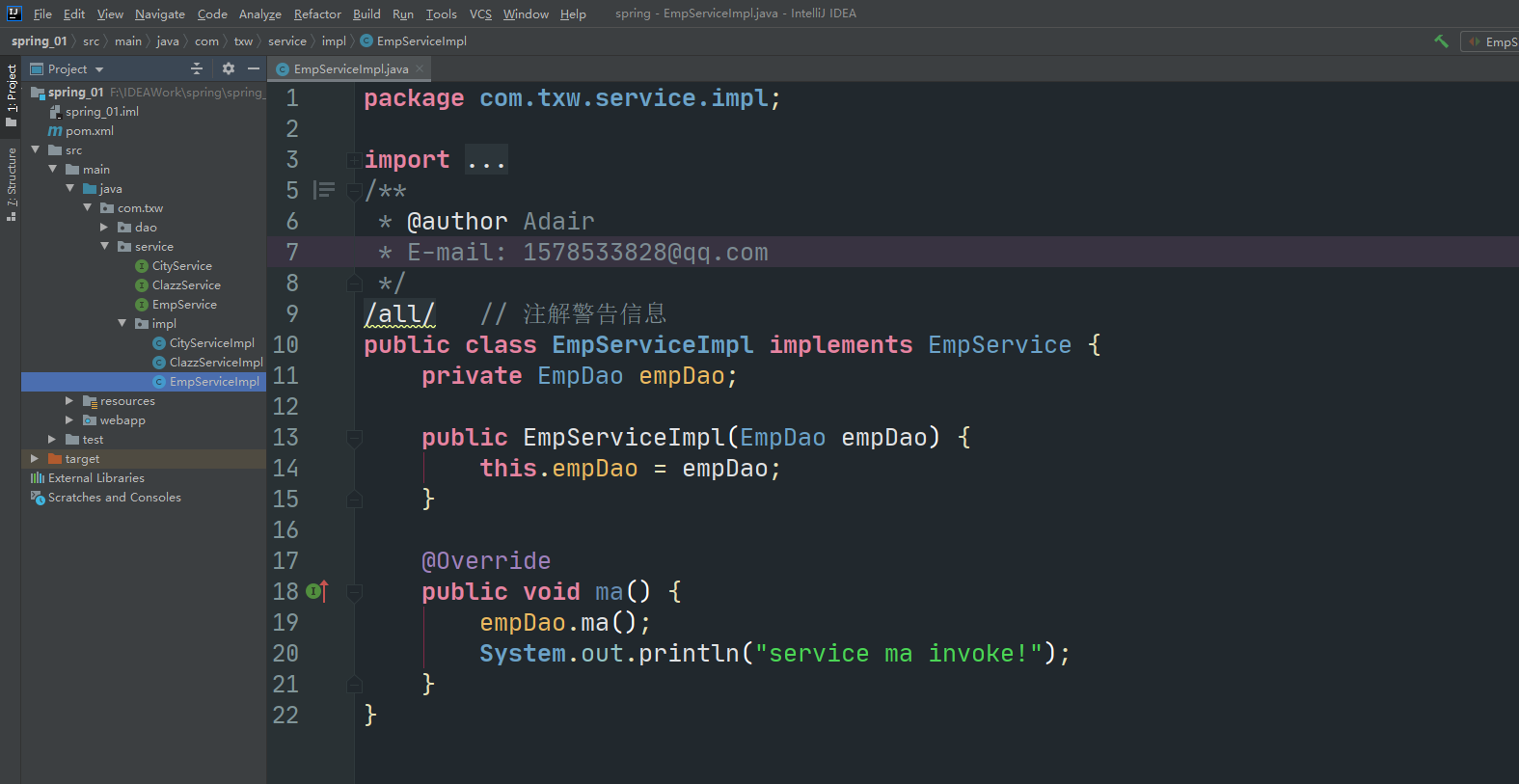Viewport: 1519px width, 784px height.
Task: Collapse the java folder arrow
Action: [70, 188]
